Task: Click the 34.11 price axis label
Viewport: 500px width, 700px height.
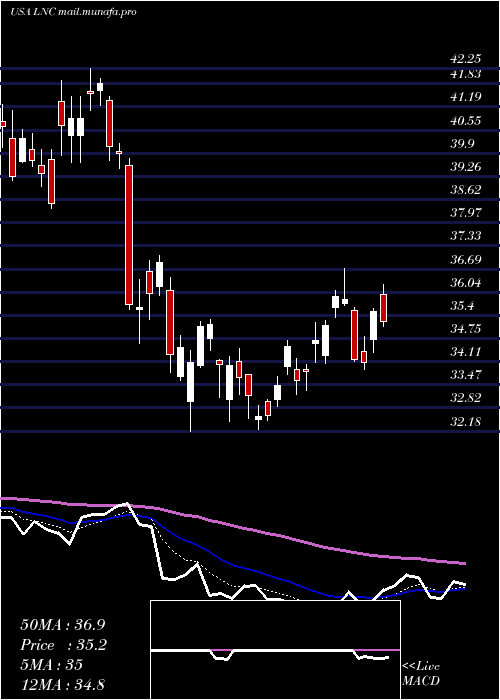Action: pos(466,351)
